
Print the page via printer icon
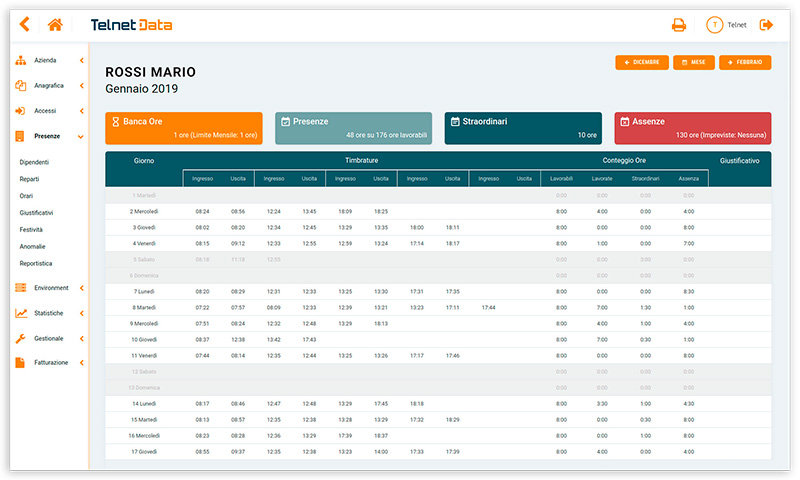(679, 24)
